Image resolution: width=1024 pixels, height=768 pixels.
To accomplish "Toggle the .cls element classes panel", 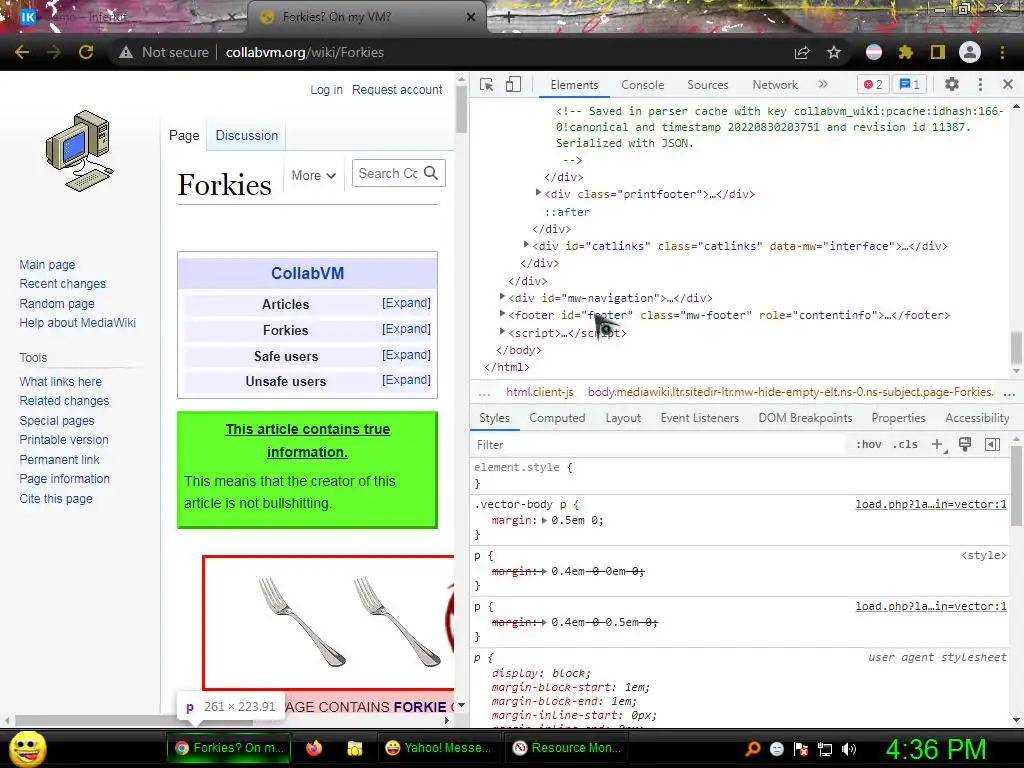I will (905, 445).
